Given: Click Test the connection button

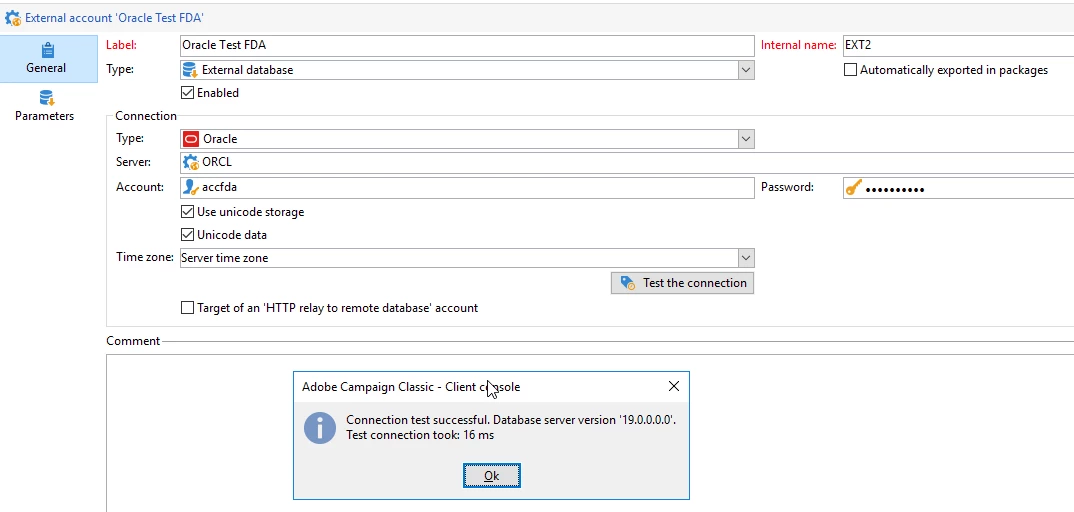Looking at the screenshot, I should pyautogui.click(x=682, y=283).
